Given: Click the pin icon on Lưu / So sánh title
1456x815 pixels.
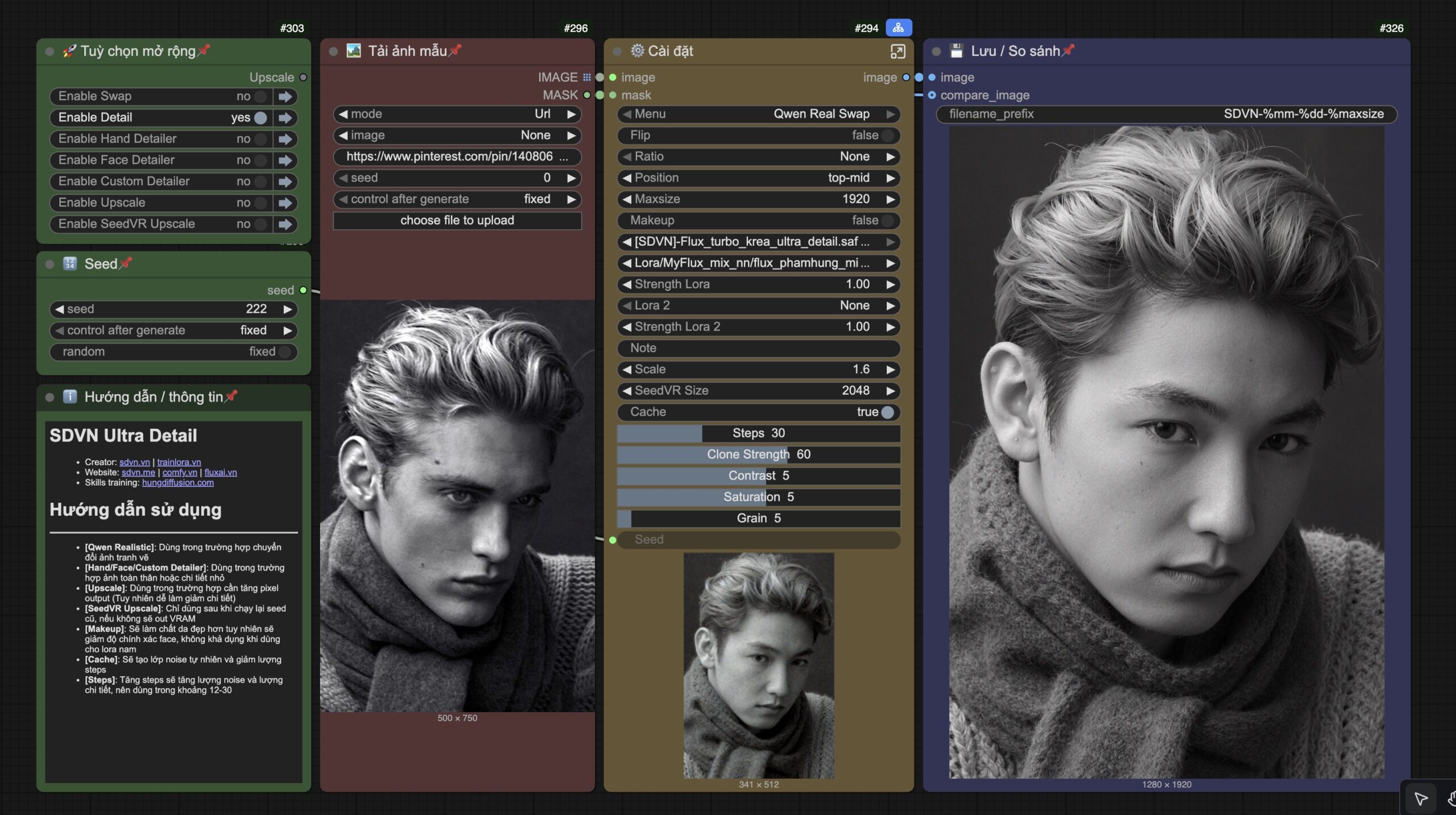Looking at the screenshot, I should [1068, 50].
